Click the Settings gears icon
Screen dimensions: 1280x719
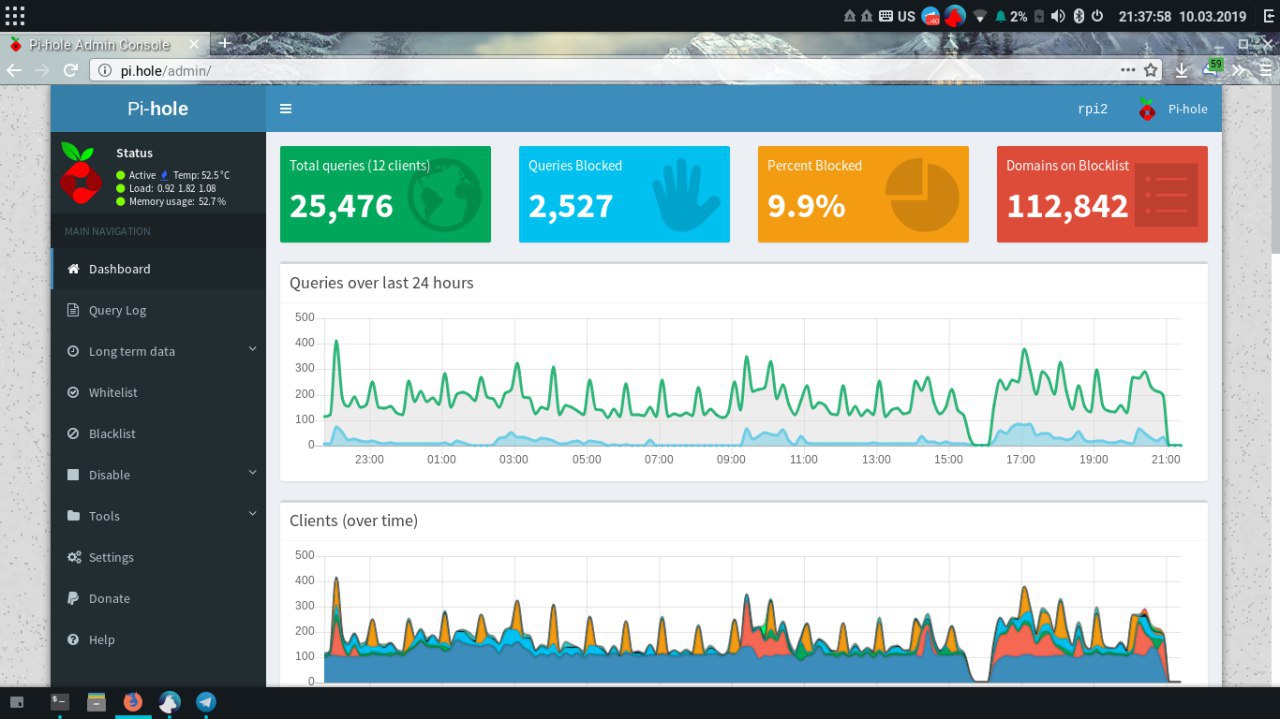74,557
